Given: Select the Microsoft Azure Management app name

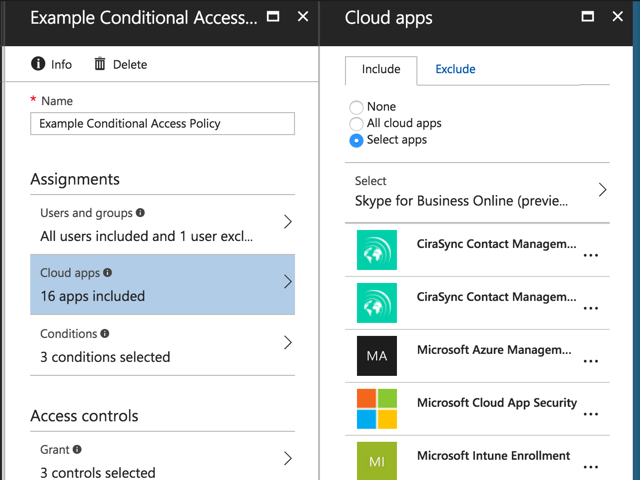Looking at the screenshot, I should click(x=494, y=350).
